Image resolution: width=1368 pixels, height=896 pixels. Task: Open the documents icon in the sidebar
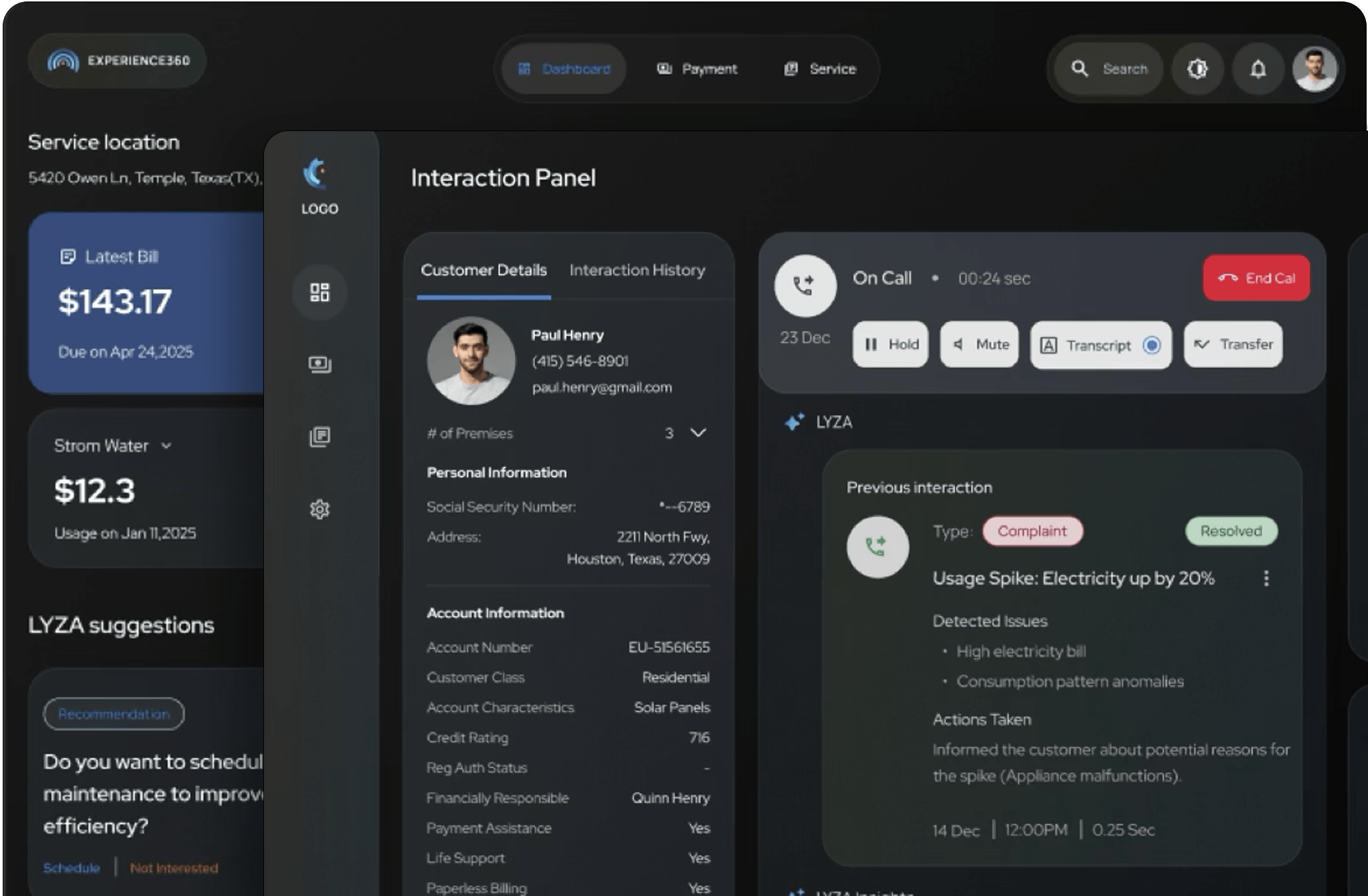point(319,436)
